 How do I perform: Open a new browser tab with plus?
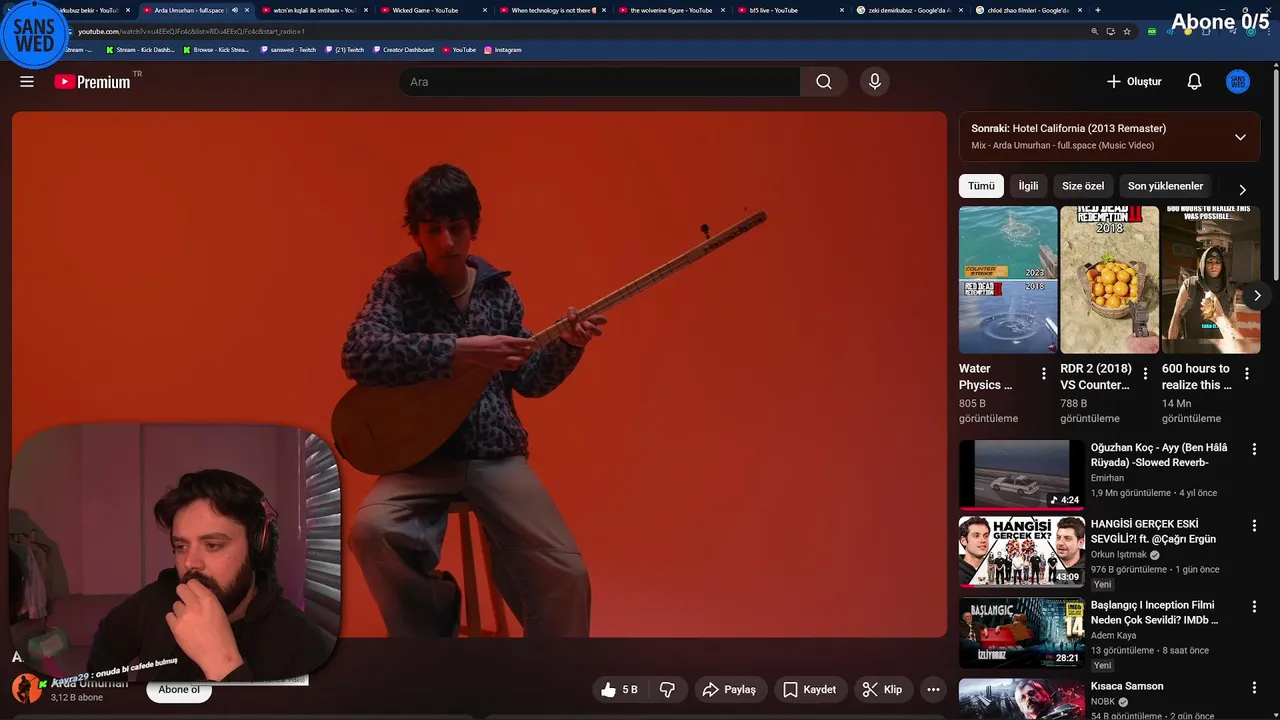[1098, 10]
